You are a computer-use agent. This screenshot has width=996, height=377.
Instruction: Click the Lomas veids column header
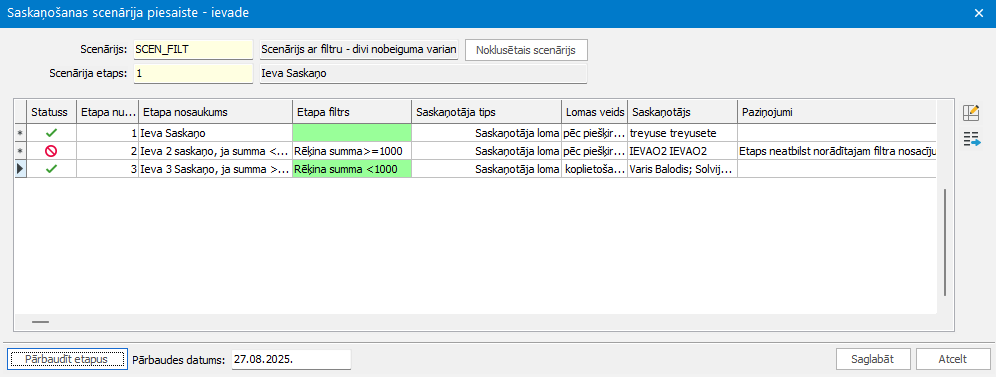595,112
